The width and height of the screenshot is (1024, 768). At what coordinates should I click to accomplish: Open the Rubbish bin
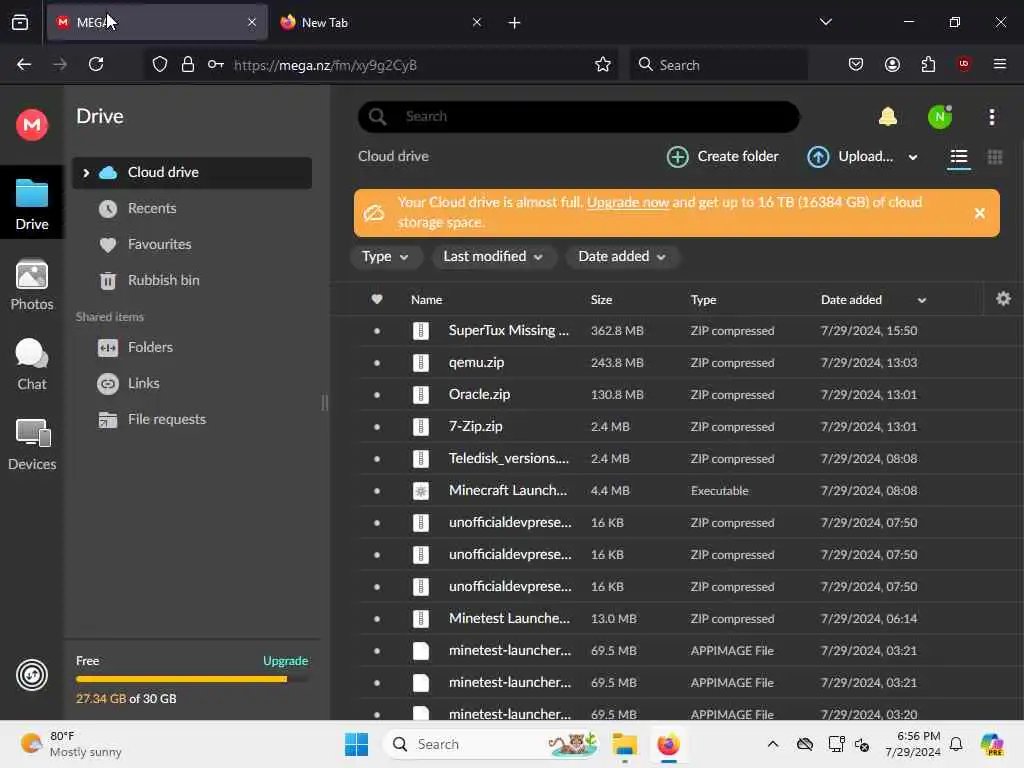(163, 280)
